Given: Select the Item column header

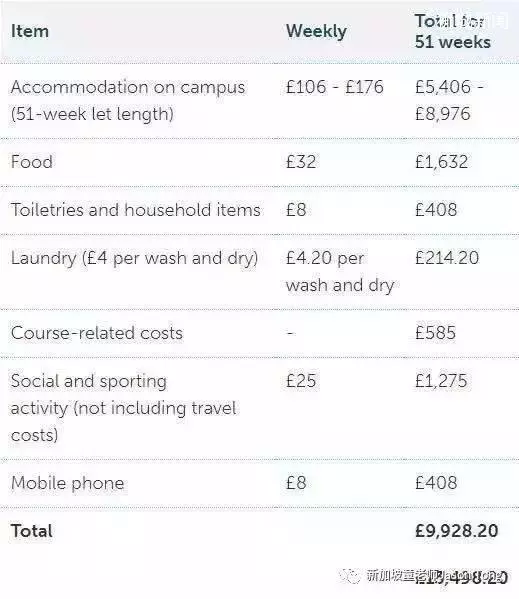Looking at the screenshot, I should 30,31.
